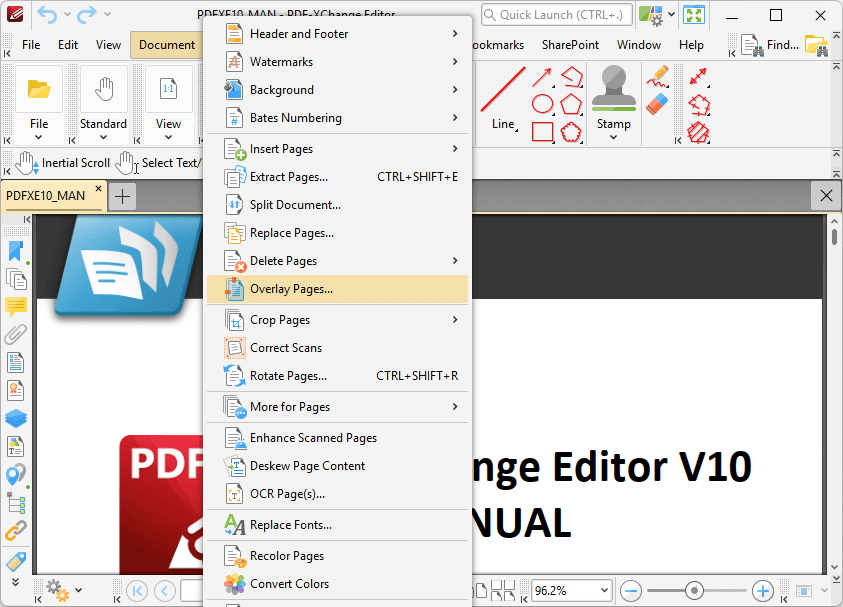Click the OCR Page(s) icon
The width and height of the screenshot is (843, 607).
234,494
